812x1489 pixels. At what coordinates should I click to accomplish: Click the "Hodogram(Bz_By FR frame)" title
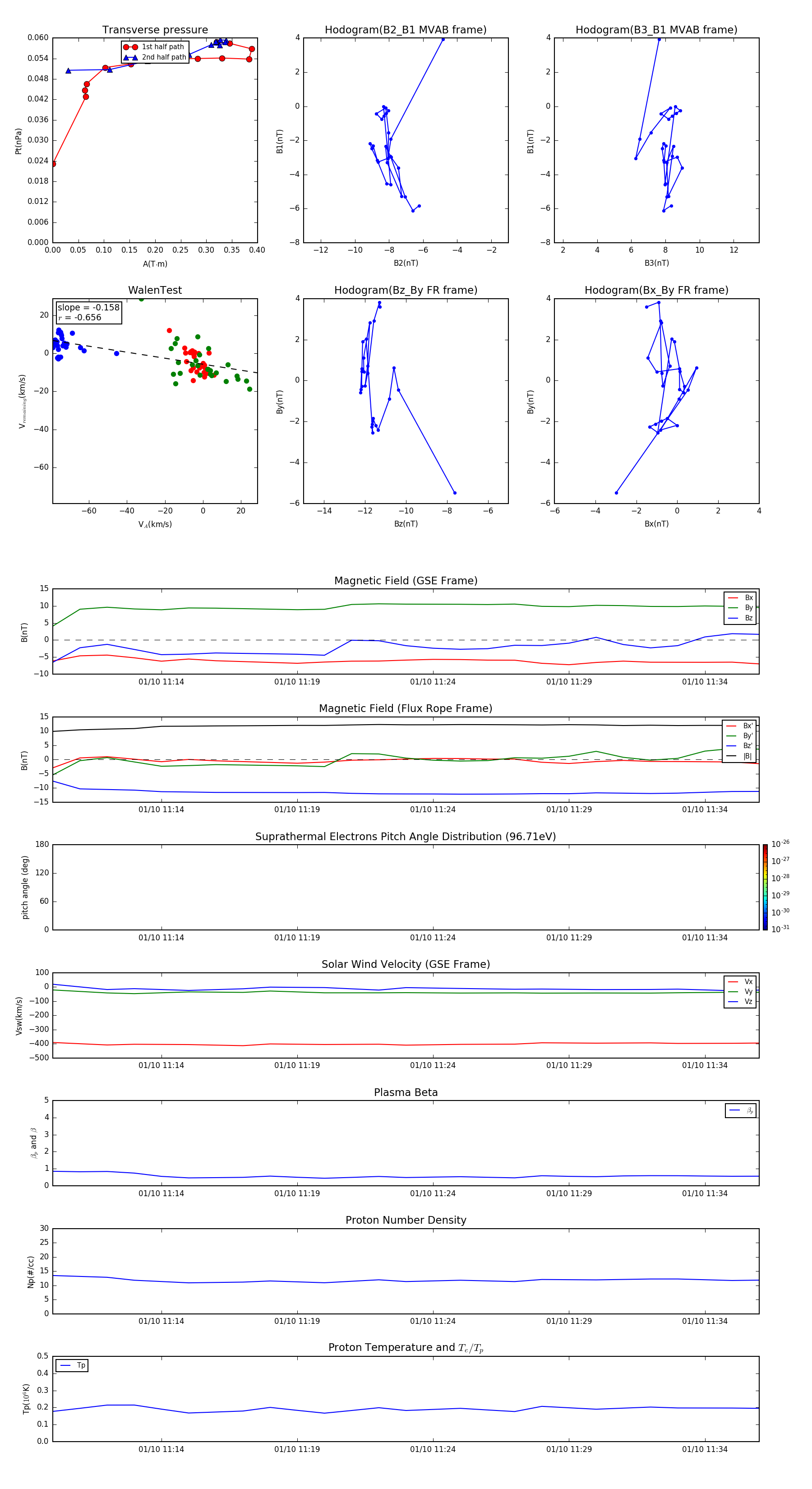click(x=406, y=290)
